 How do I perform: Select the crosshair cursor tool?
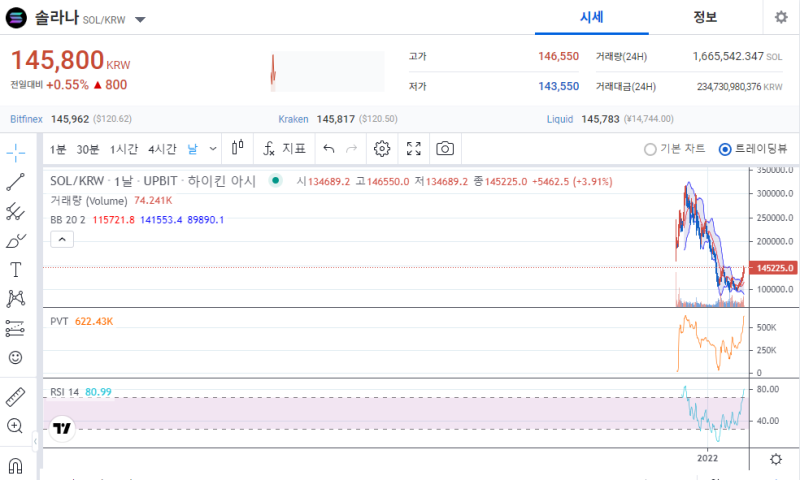pos(16,153)
